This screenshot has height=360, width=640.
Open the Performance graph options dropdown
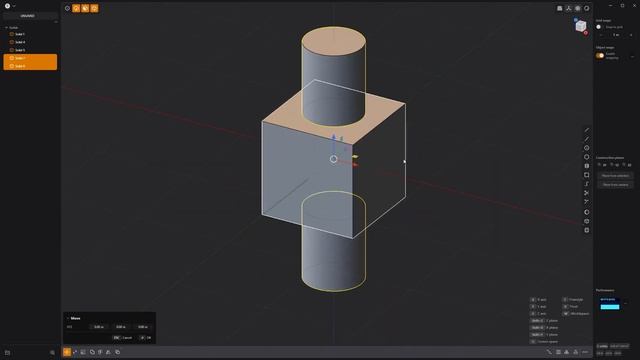click(x=626, y=303)
